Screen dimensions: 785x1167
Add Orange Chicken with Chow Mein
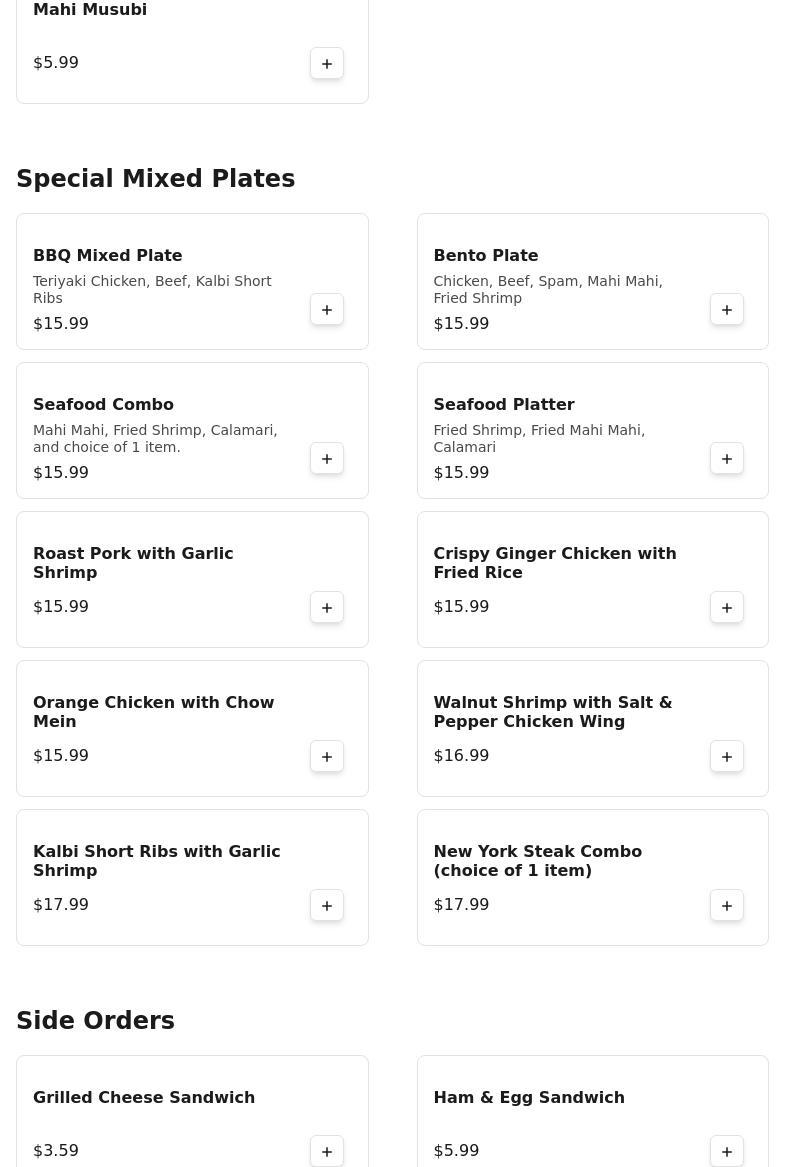click(327, 757)
